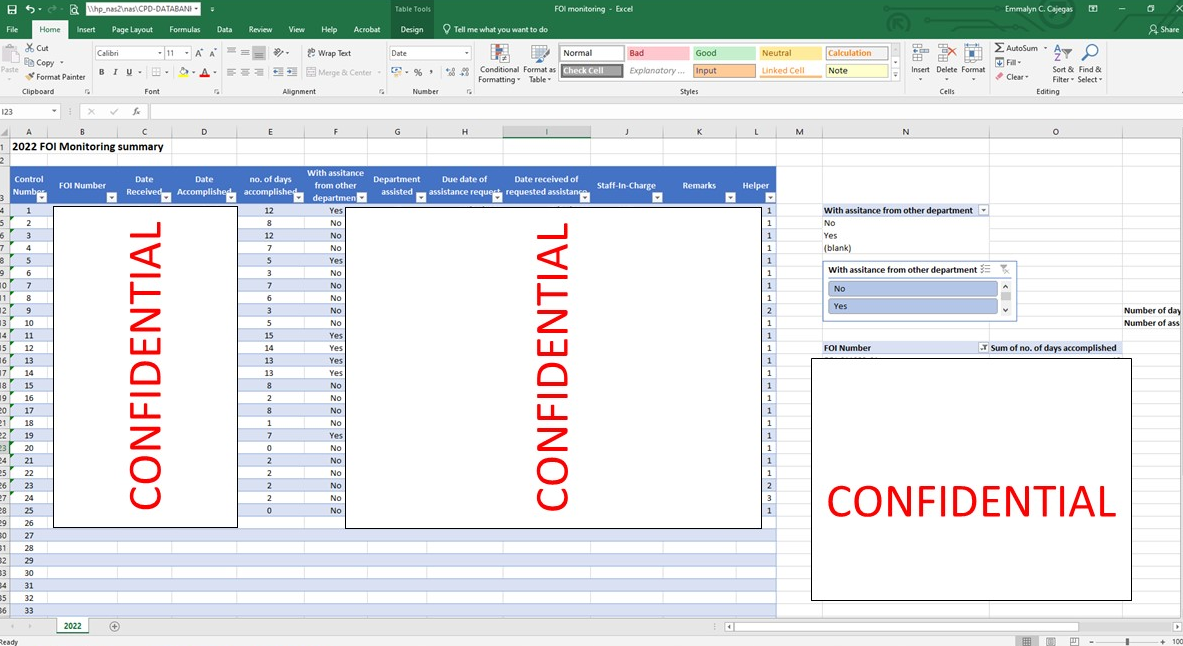Apply the yellow Fill Color
This screenshot has height=646, width=1183.
[x=183, y=72]
